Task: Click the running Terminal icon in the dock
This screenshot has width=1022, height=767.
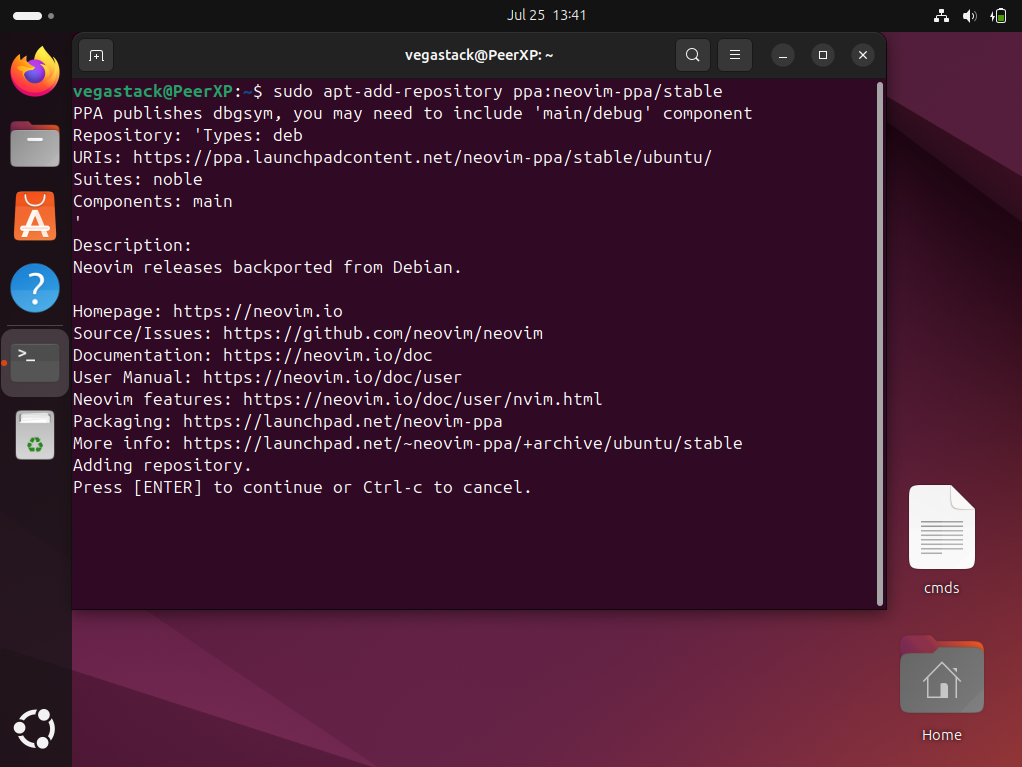Action: [35, 362]
